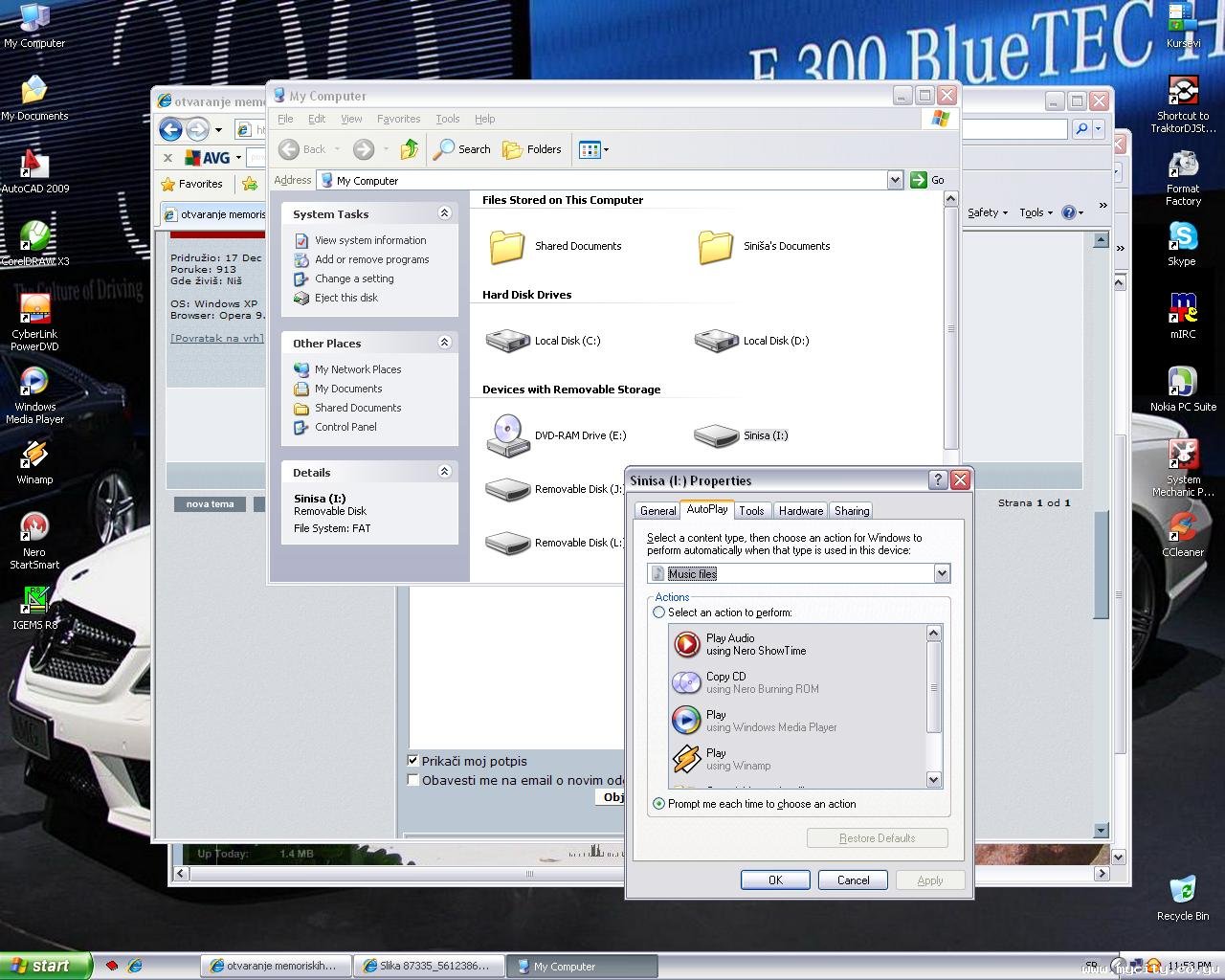Launch Winamp from the desktop
The width and height of the screenshot is (1225, 980).
click(x=34, y=462)
